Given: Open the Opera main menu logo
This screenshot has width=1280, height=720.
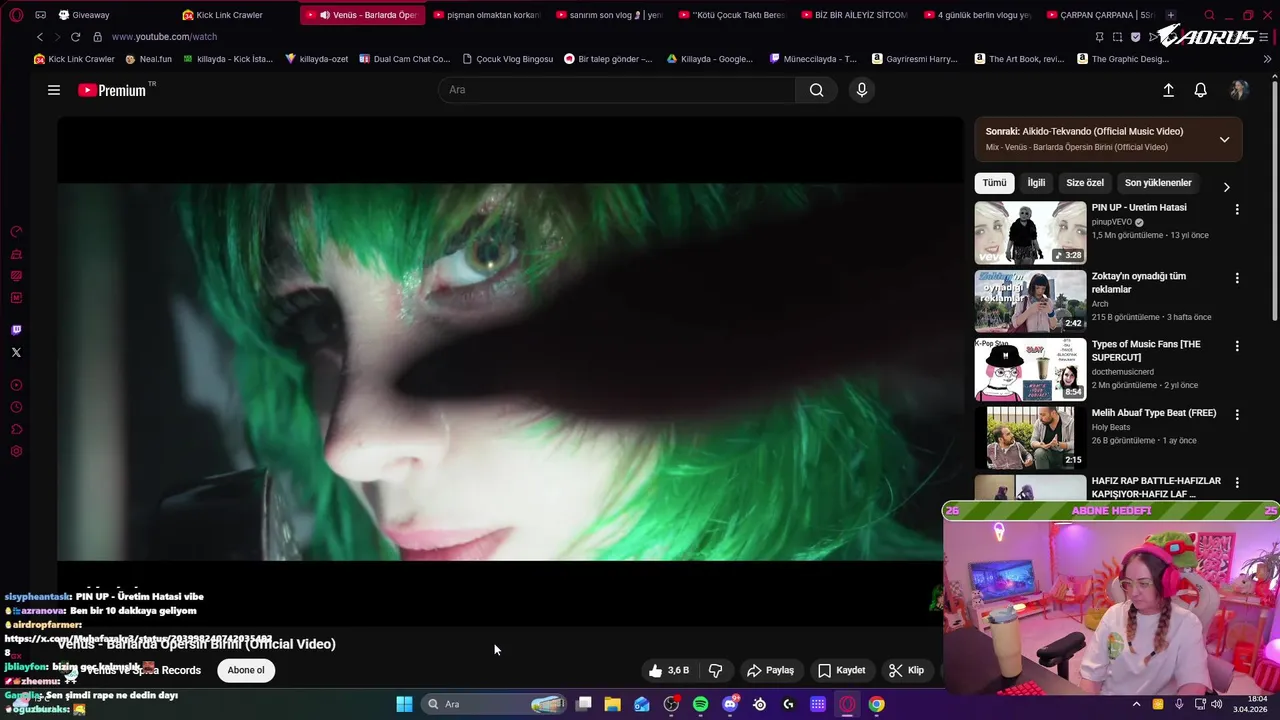Looking at the screenshot, I should (x=16, y=15).
